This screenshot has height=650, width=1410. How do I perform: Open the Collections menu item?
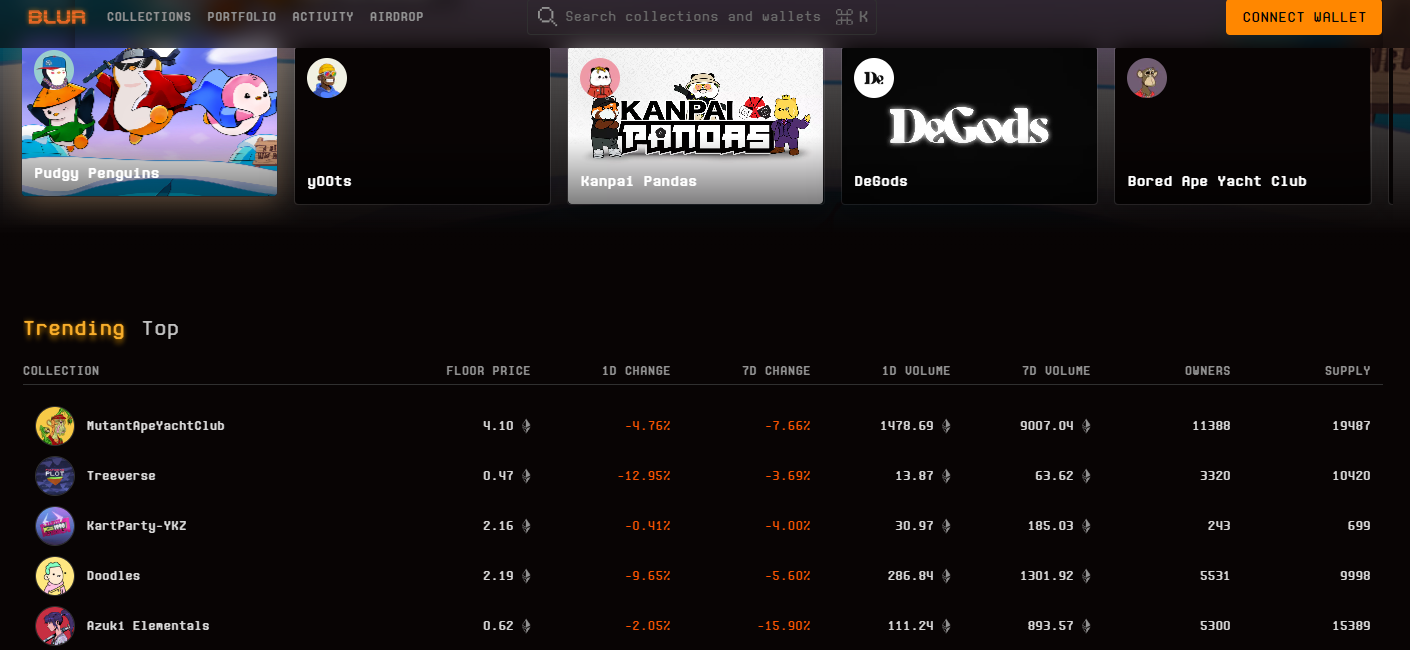click(x=149, y=17)
